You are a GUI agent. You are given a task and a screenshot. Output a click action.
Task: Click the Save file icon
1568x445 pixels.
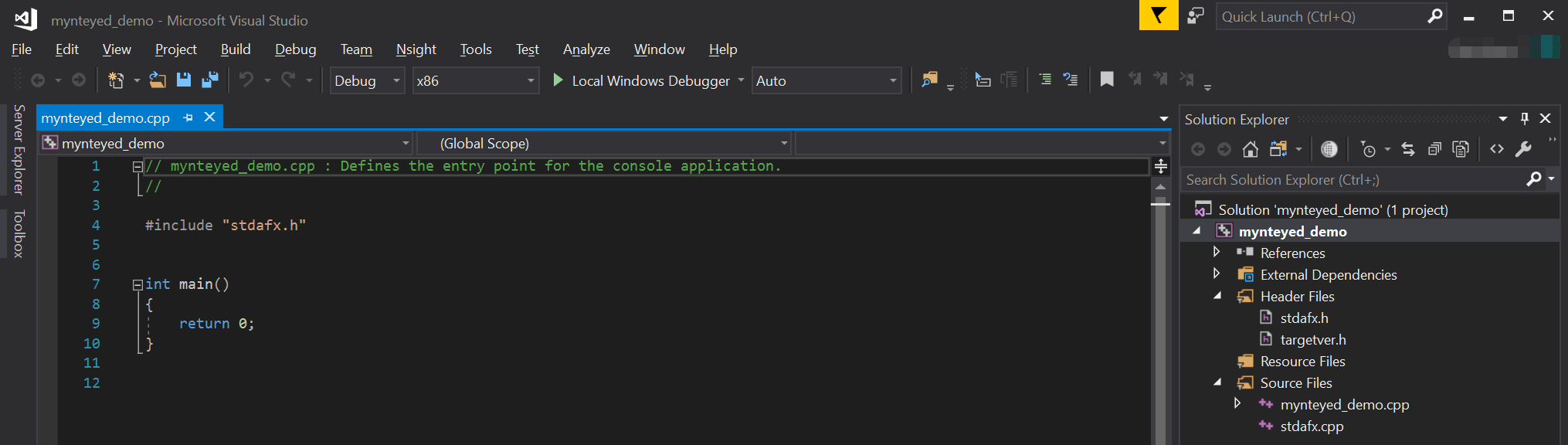(184, 80)
